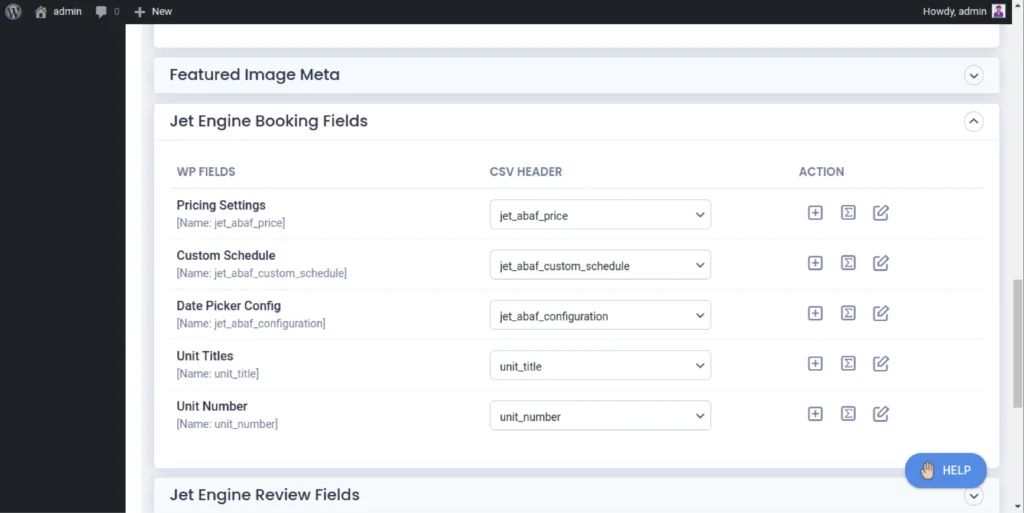Click the plus icon for Unit Titles row

(x=815, y=363)
